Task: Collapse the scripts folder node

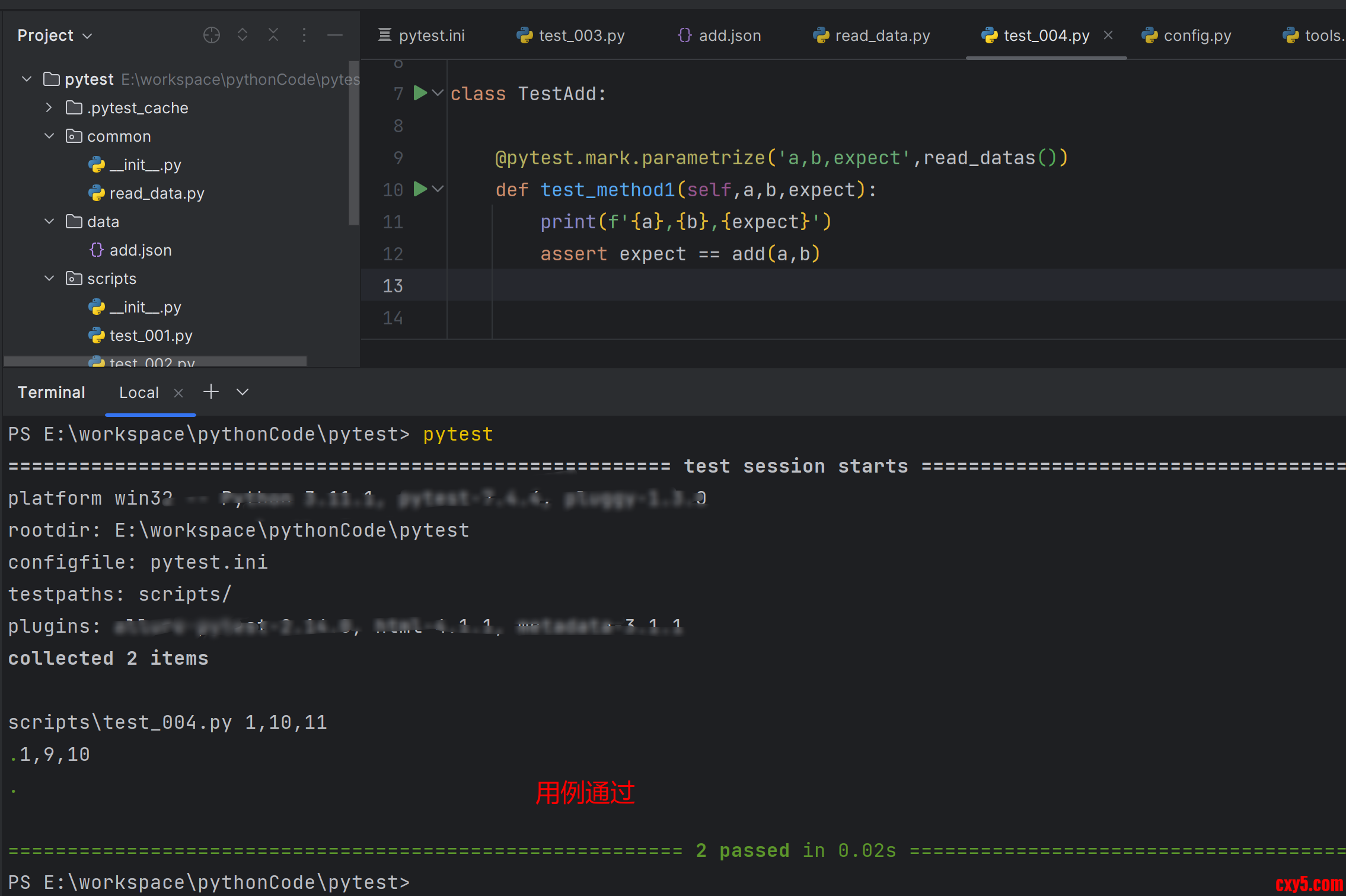Action: coord(49,279)
